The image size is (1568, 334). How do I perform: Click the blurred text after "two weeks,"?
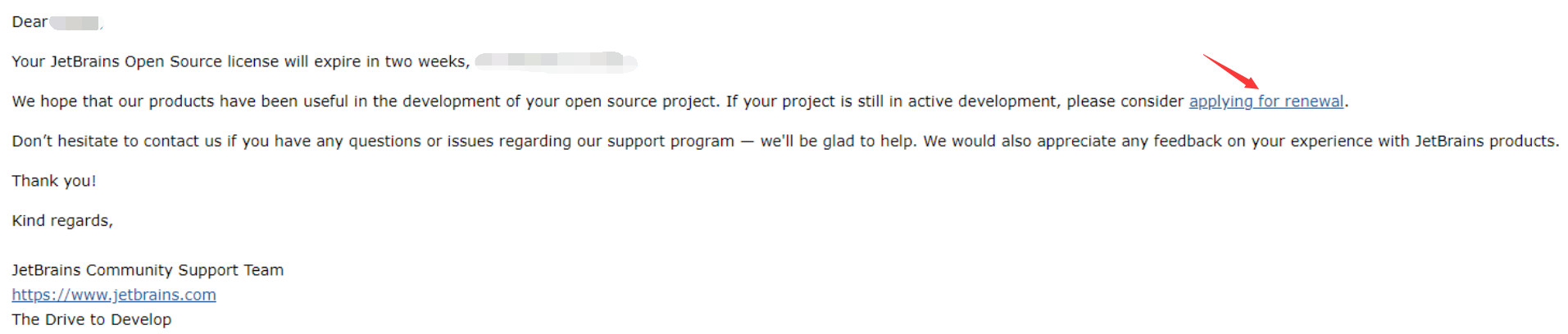click(555, 61)
